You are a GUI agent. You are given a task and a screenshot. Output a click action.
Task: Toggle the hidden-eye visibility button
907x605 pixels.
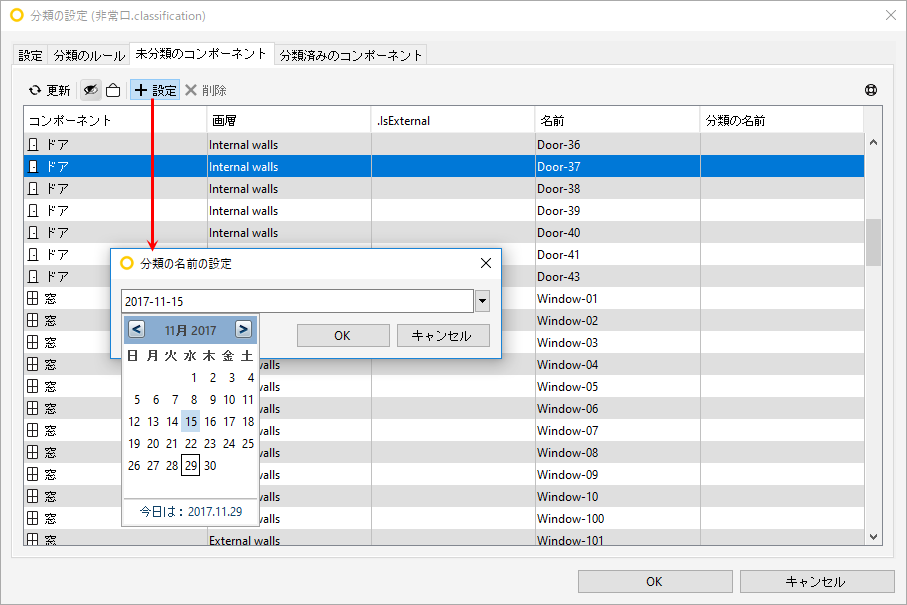pyautogui.click(x=91, y=90)
